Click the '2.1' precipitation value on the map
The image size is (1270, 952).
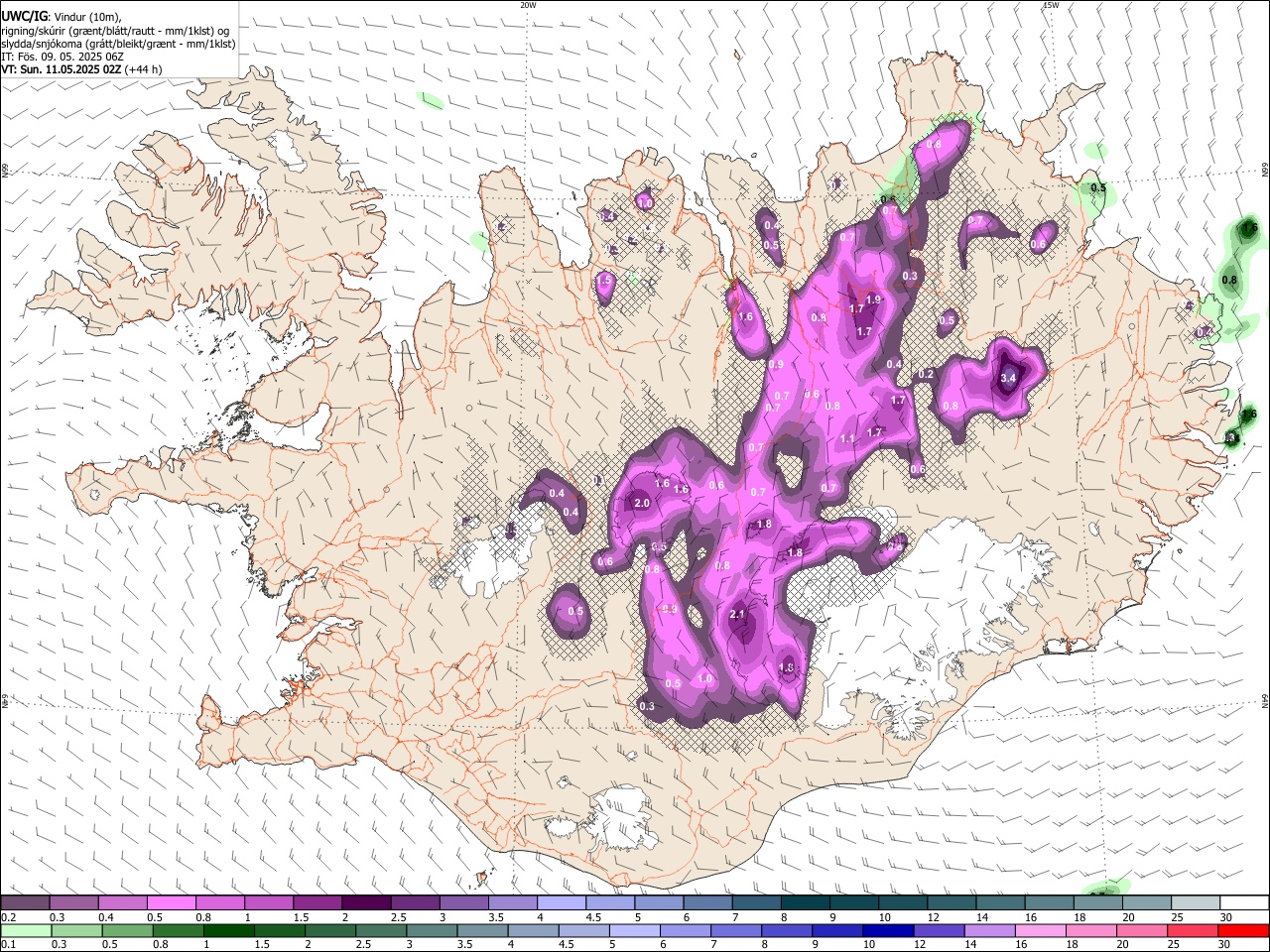pyautogui.click(x=737, y=615)
